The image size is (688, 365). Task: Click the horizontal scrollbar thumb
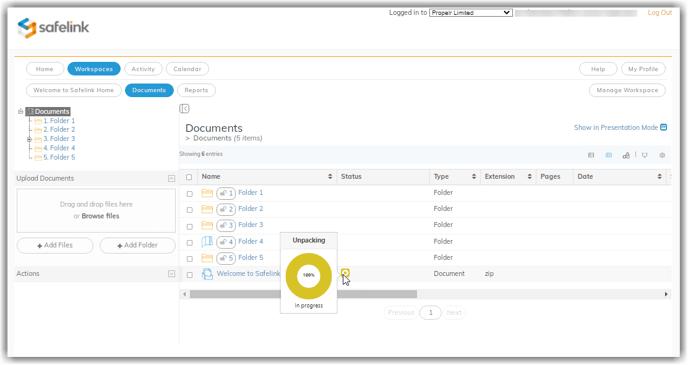[x=303, y=294]
